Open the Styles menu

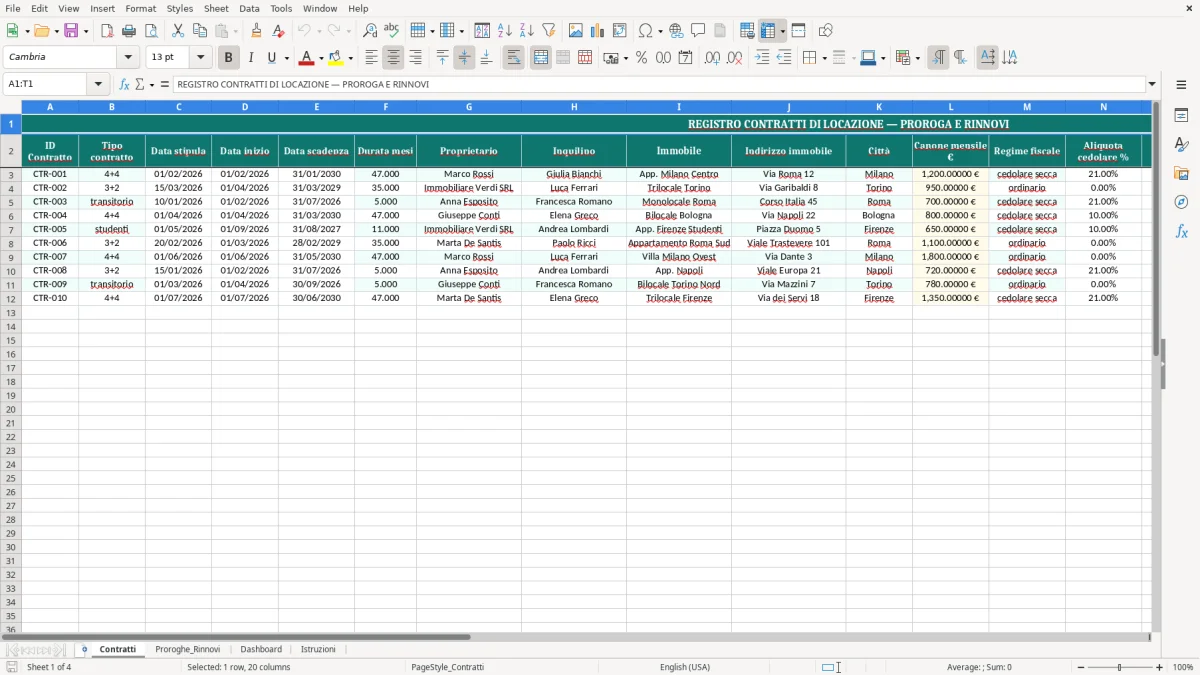pos(180,8)
